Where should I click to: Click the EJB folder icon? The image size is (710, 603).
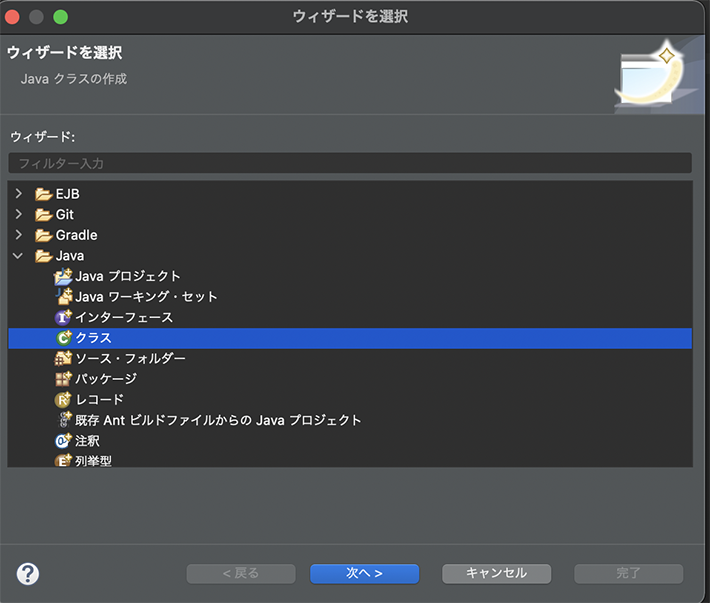[43, 194]
